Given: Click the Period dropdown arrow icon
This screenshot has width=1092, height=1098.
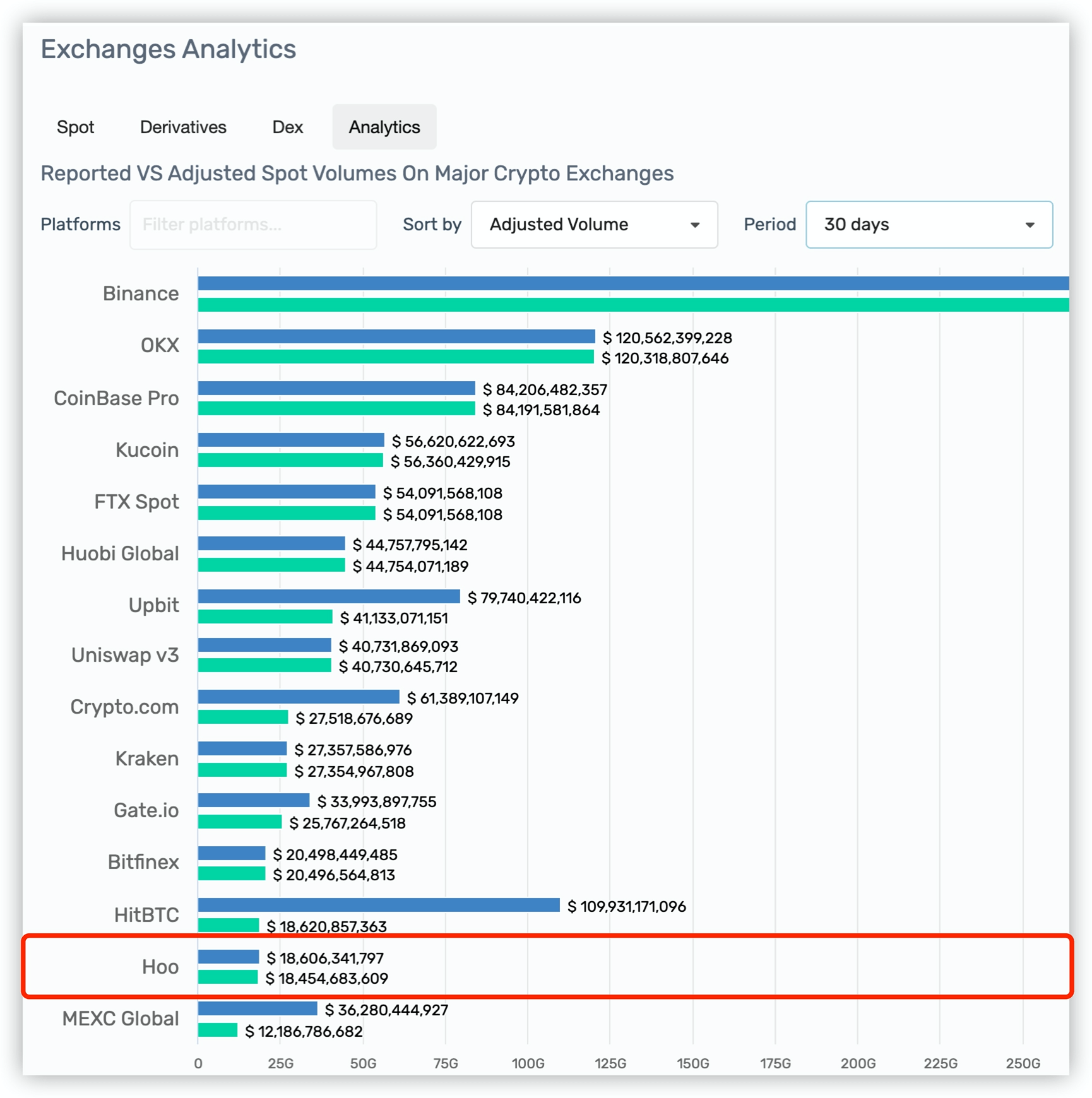Looking at the screenshot, I should (1030, 225).
